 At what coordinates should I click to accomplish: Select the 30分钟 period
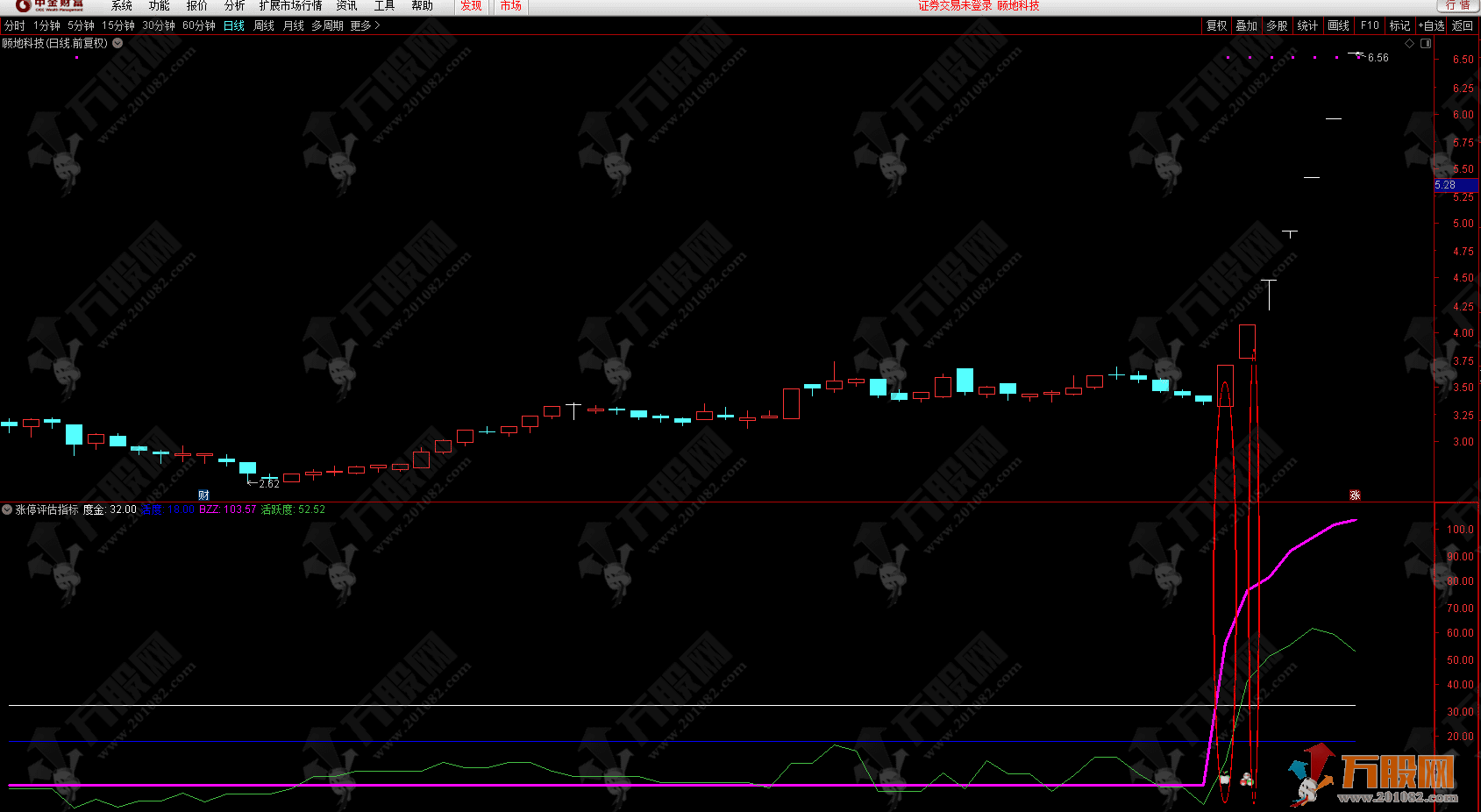pos(159,25)
